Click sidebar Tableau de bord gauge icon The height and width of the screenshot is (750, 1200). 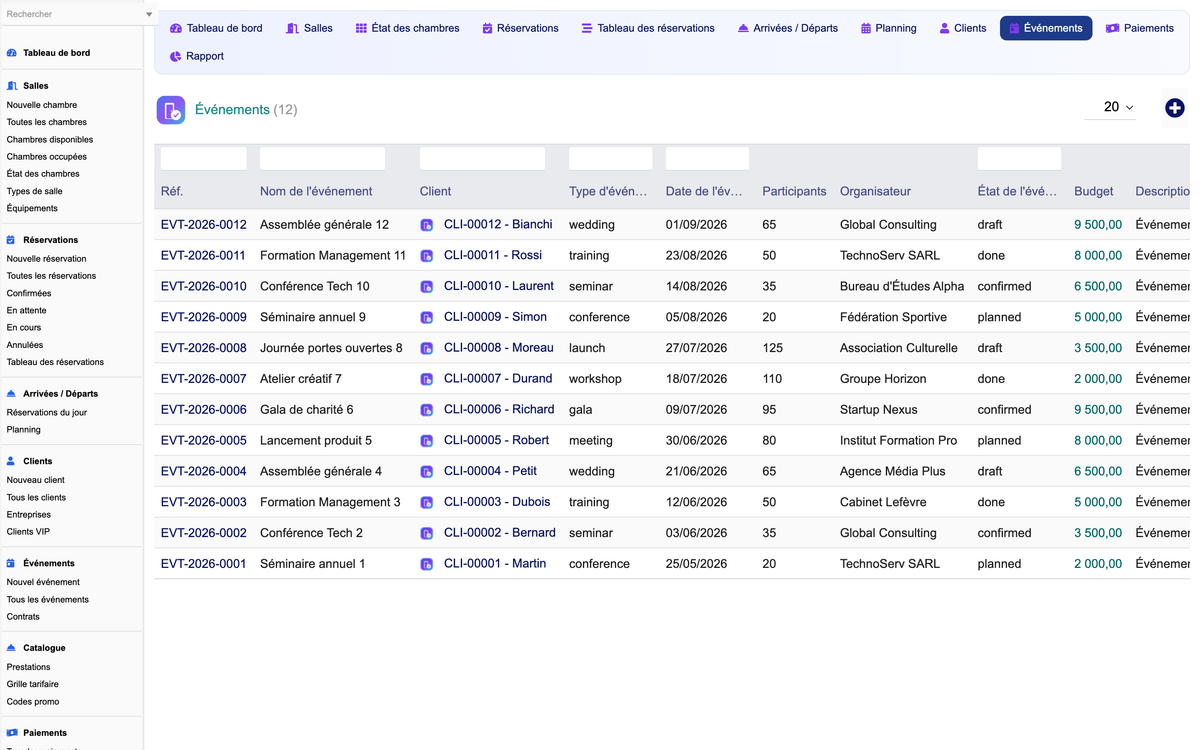coord(12,53)
